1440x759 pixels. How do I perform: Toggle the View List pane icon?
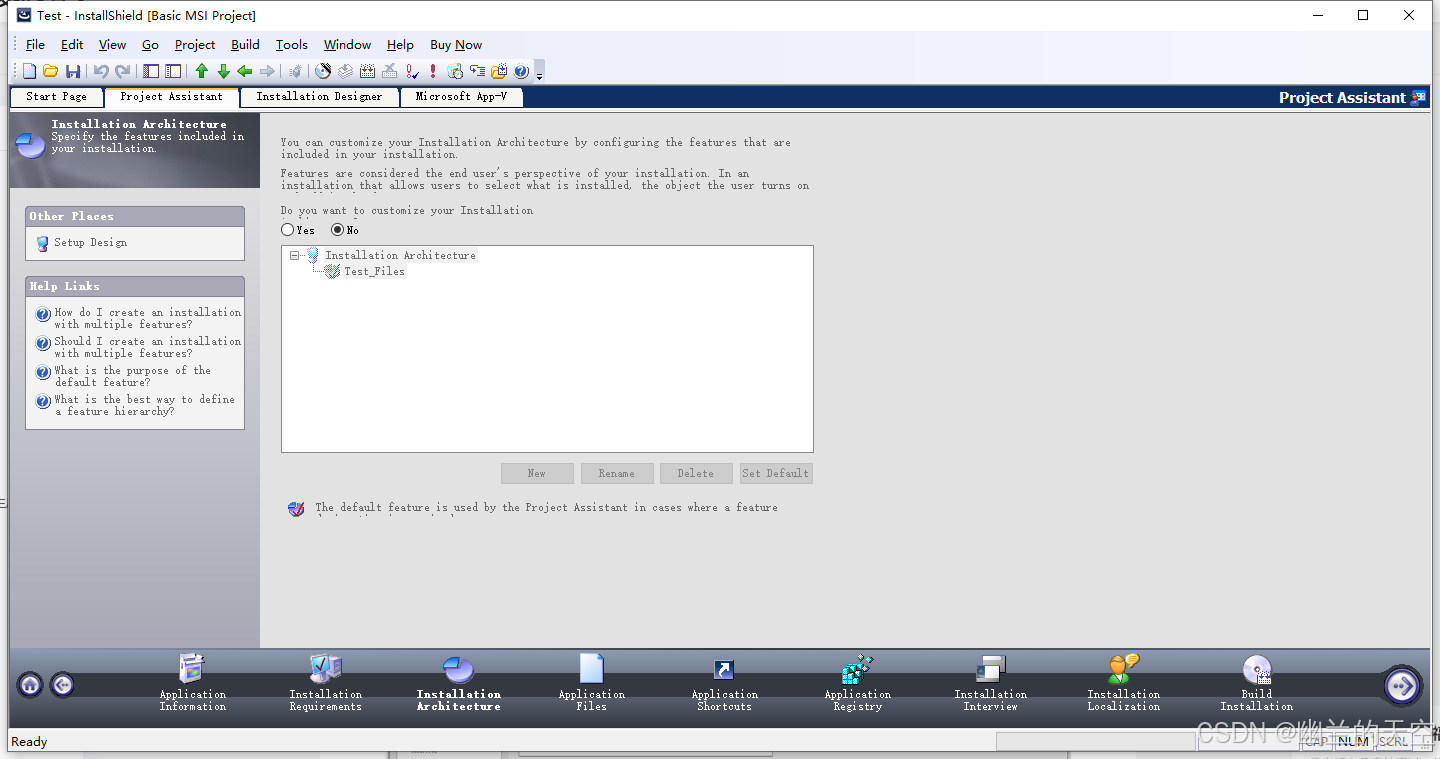click(151, 71)
